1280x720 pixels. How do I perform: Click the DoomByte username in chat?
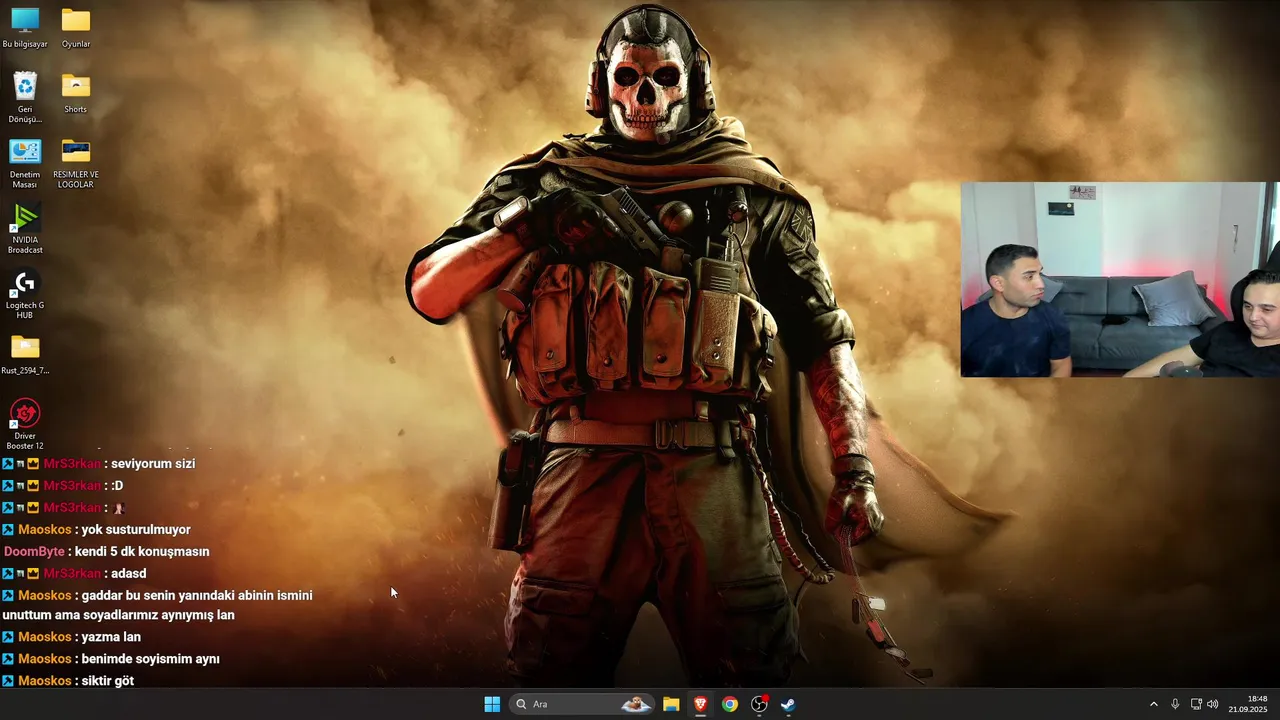coord(34,552)
